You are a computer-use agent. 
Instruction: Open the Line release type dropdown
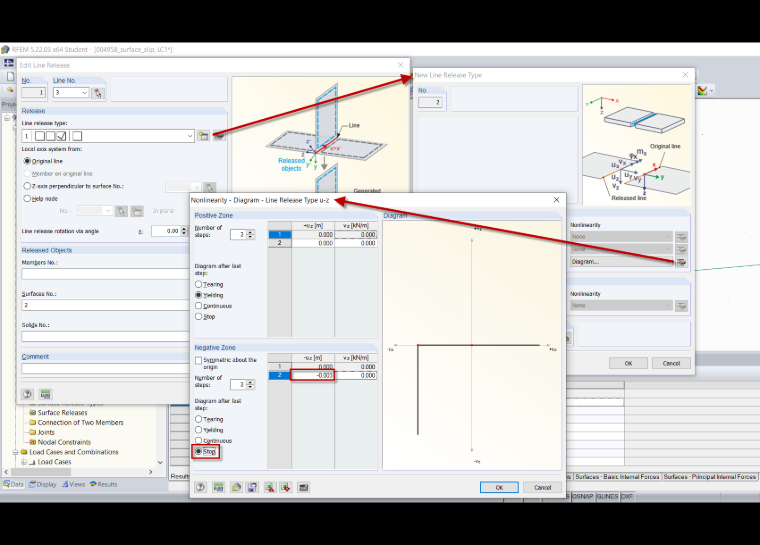point(190,136)
